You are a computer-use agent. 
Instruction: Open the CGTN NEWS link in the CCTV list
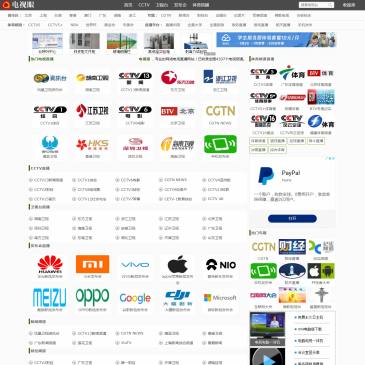[175, 180]
